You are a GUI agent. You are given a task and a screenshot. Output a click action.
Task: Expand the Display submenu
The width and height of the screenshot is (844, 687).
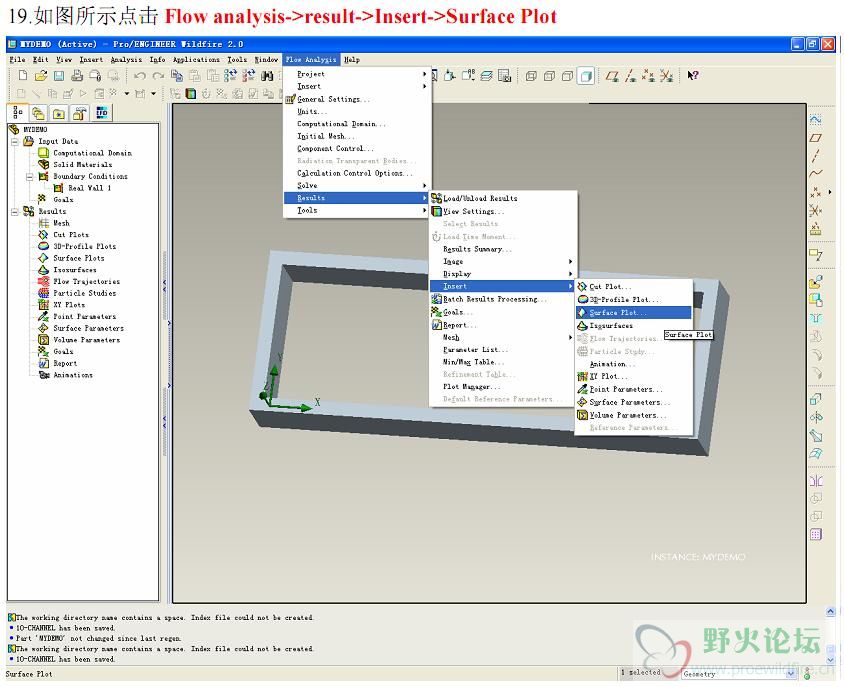pyautogui.click(x=502, y=274)
